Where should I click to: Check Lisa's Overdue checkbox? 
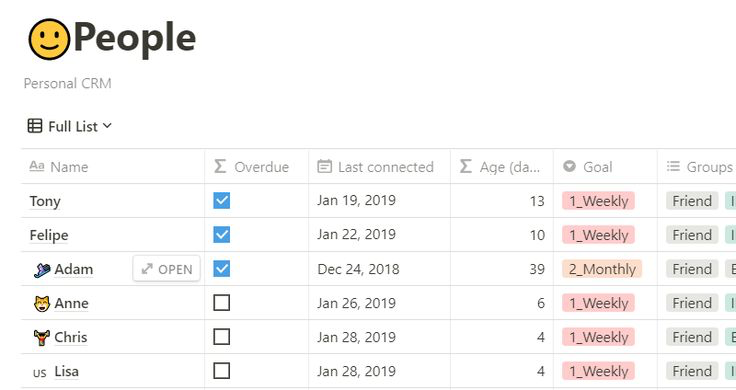pyautogui.click(x=222, y=371)
